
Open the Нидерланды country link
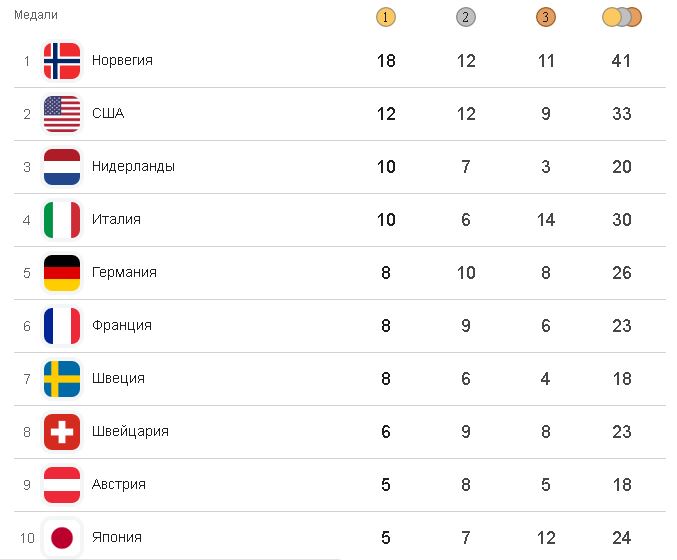point(133,167)
